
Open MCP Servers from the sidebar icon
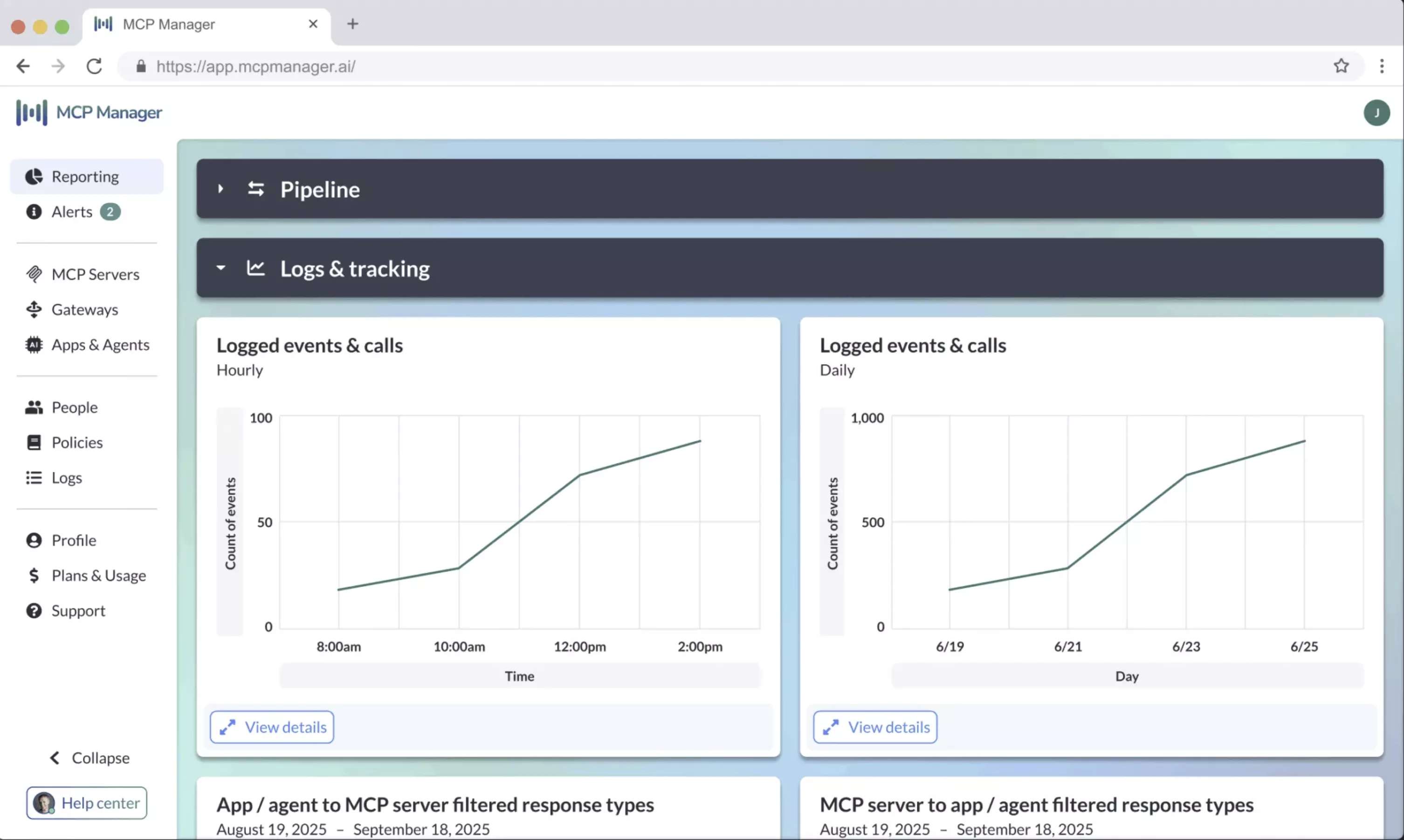(x=34, y=274)
